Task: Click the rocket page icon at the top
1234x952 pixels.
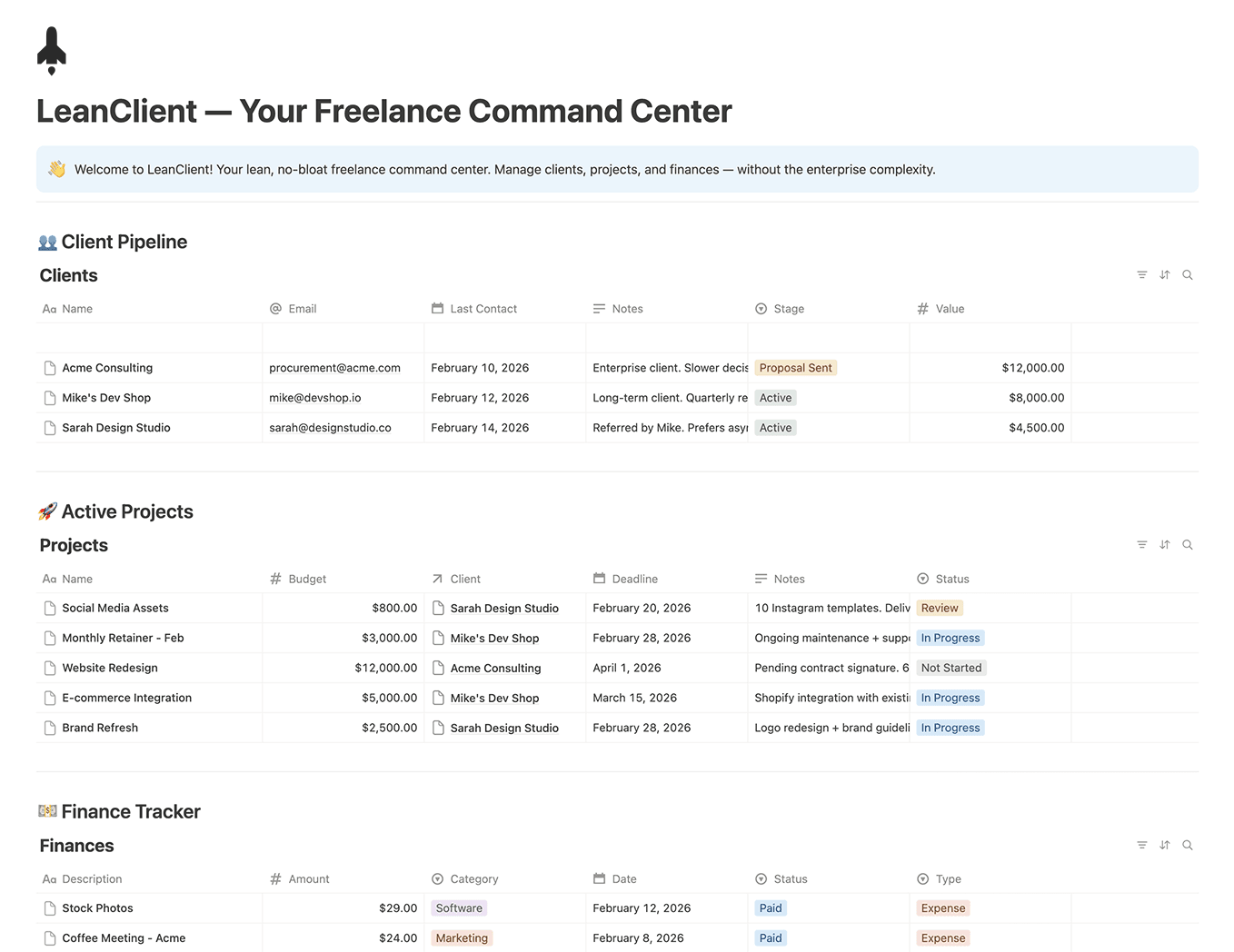Action: click(51, 50)
